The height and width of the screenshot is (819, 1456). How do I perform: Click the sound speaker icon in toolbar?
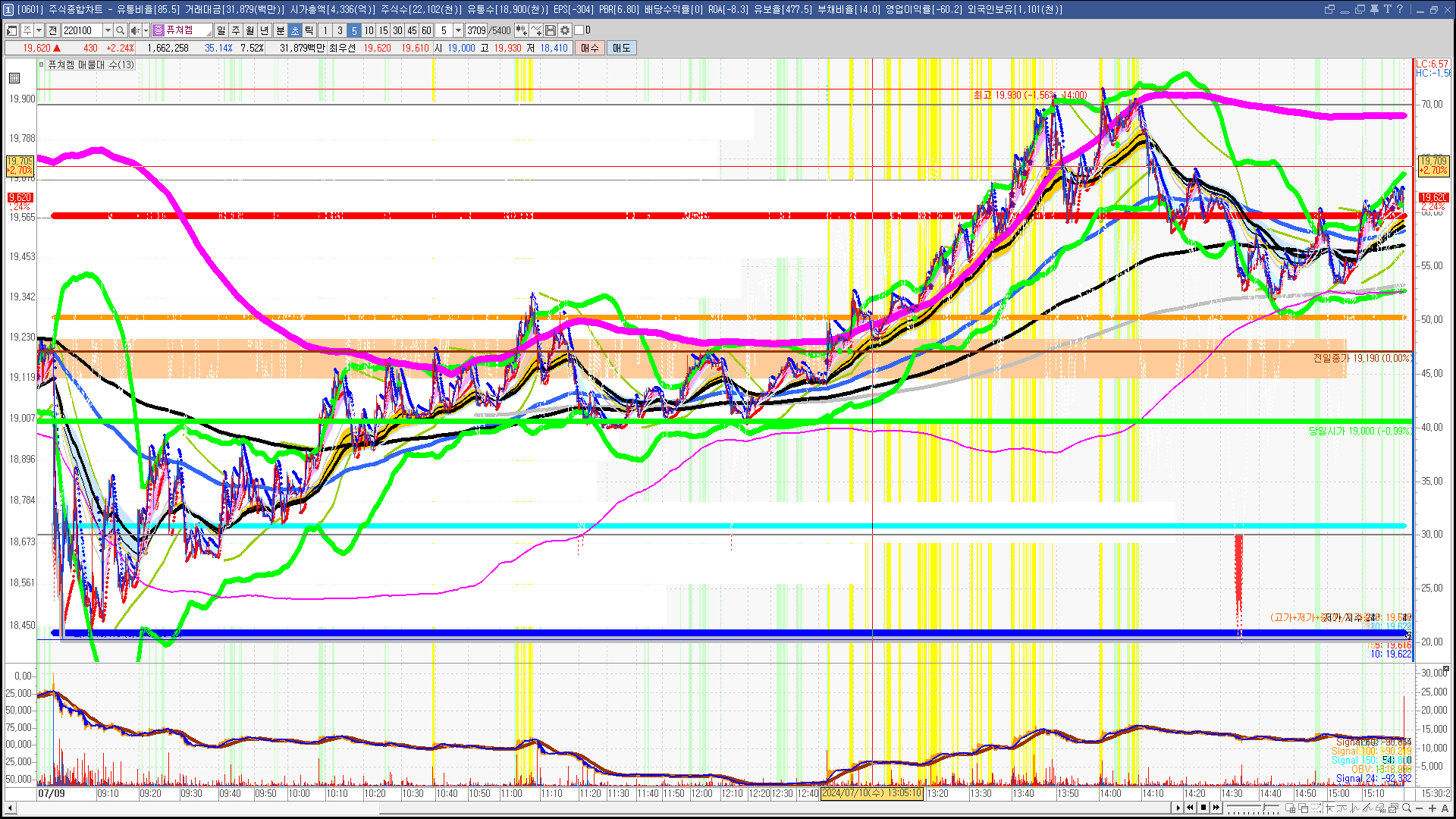coord(134,30)
